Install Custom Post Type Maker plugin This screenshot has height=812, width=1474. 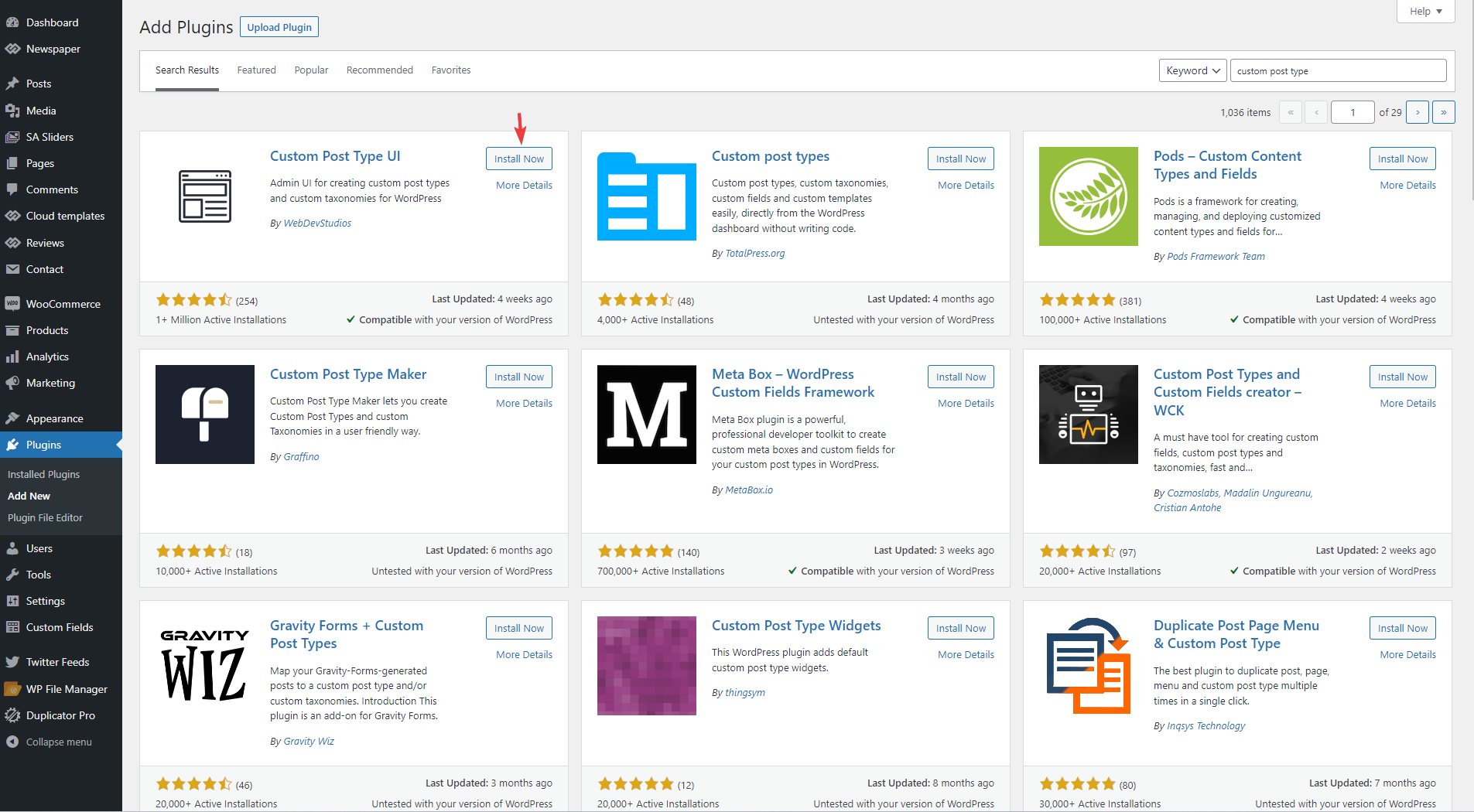coord(519,377)
